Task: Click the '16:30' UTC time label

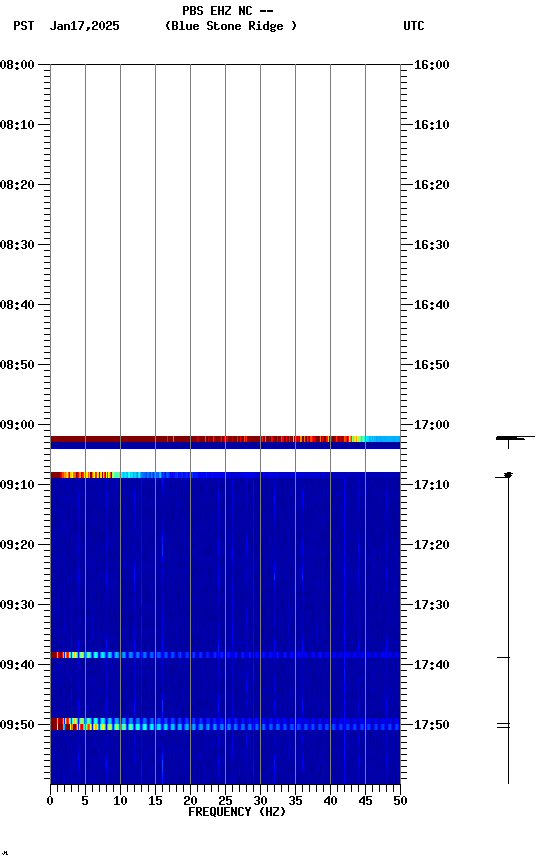Action: point(432,245)
